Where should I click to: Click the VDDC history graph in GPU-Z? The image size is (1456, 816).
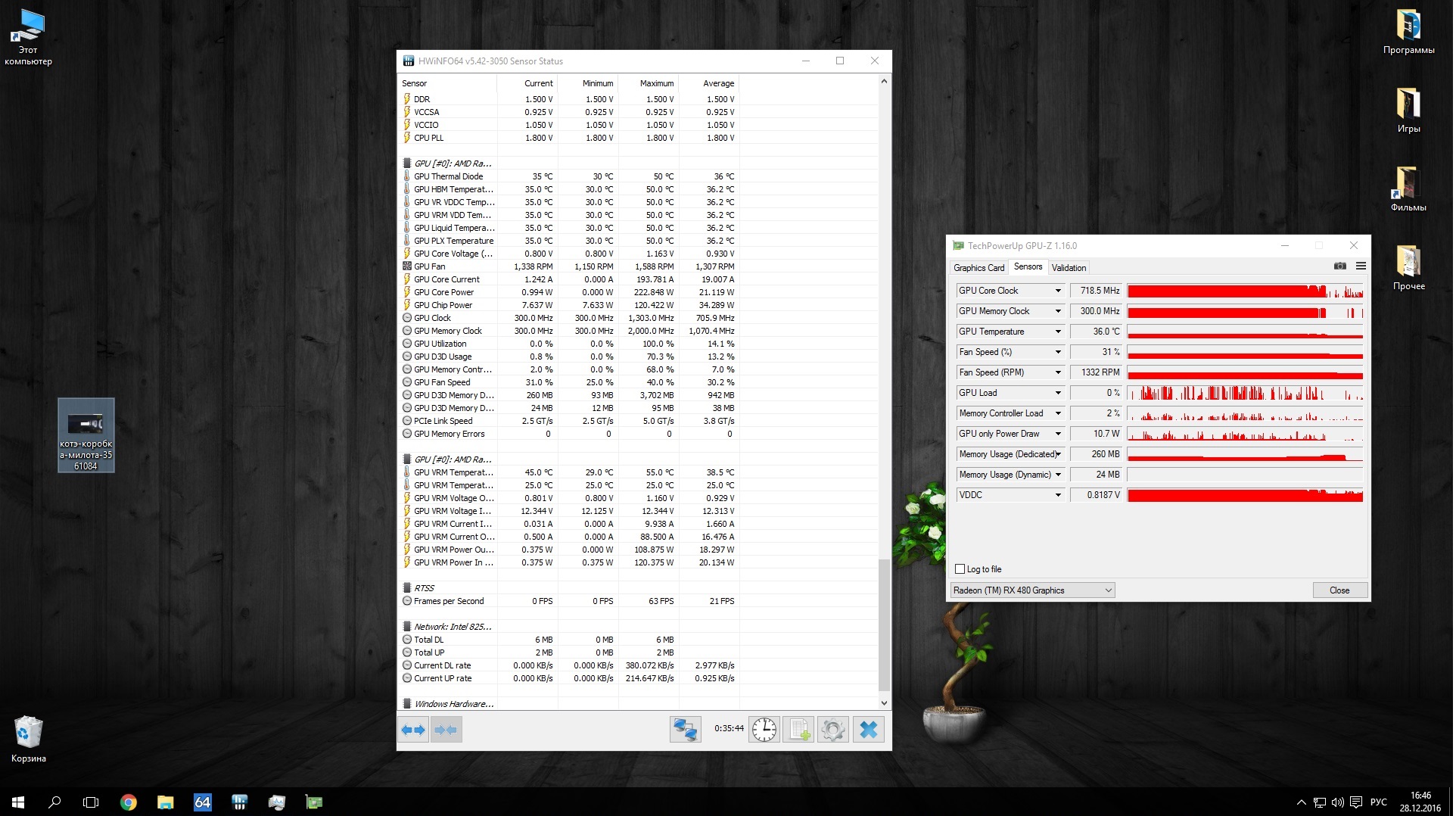pos(1246,496)
